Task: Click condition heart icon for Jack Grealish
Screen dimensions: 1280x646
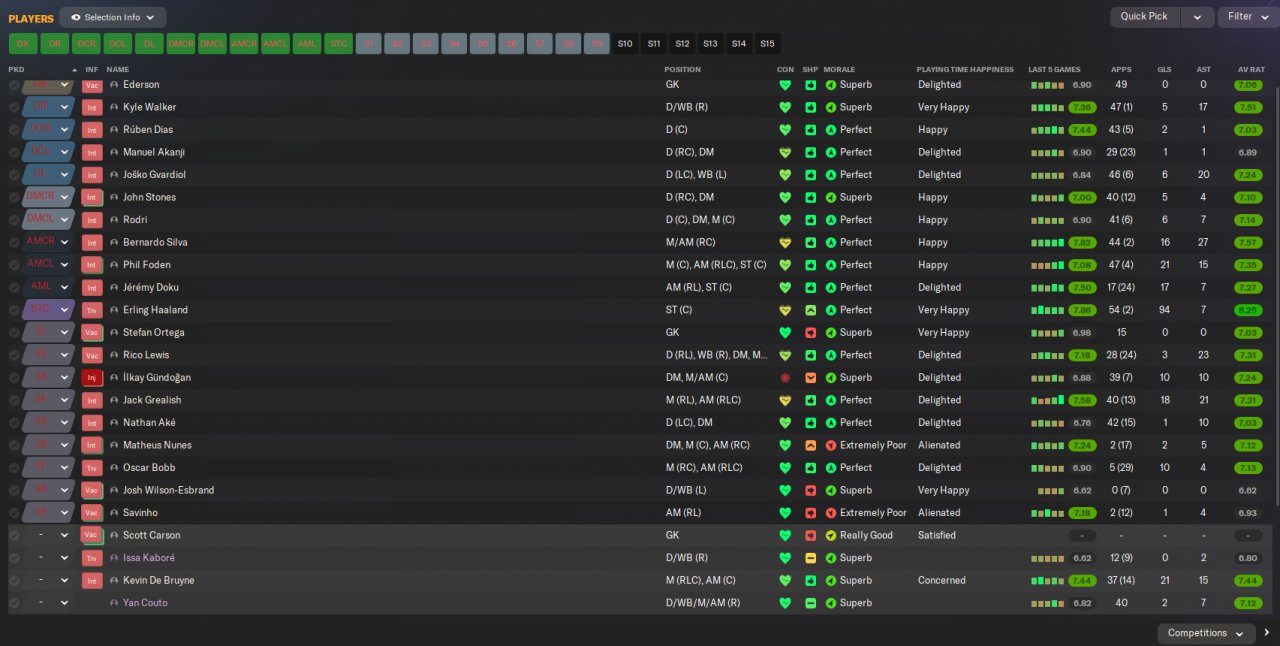Action: [x=785, y=400]
